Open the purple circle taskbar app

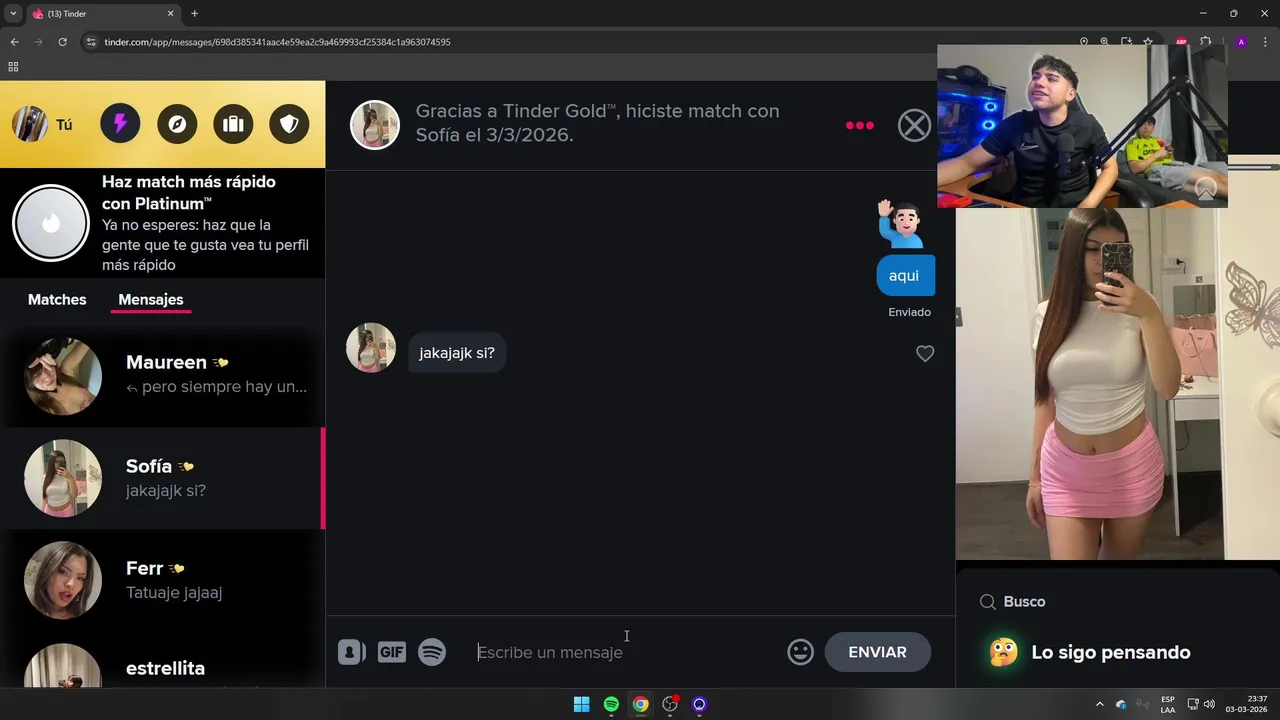click(699, 704)
